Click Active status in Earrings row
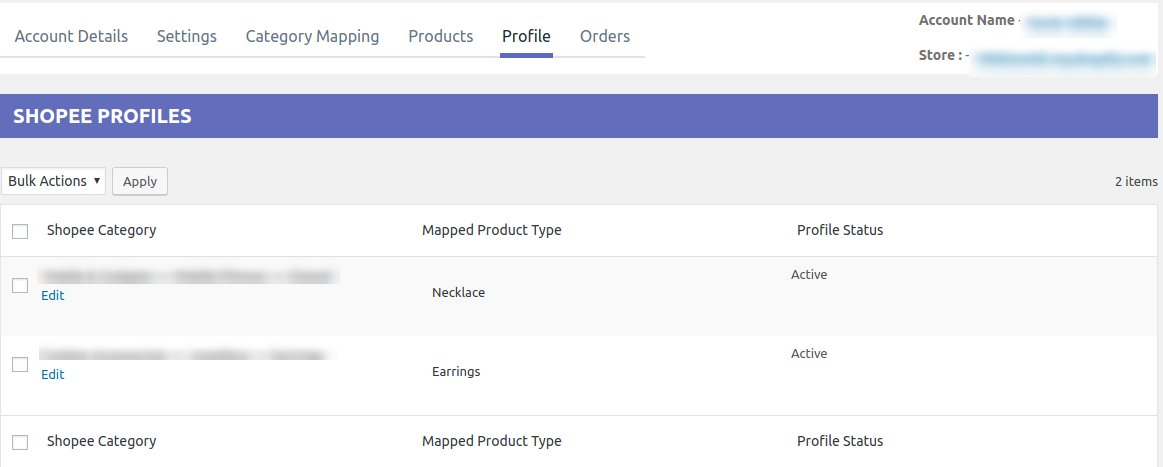This screenshot has width=1163, height=467. pos(809,354)
